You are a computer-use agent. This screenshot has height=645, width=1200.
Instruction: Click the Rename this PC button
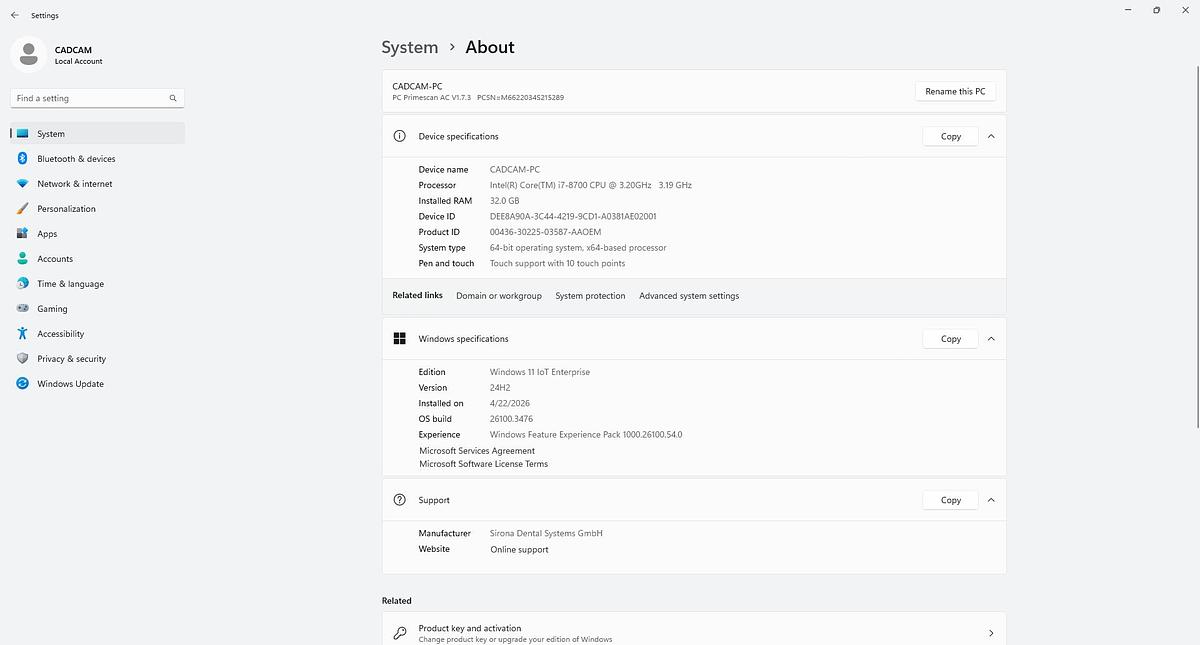[x=954, y=91]
